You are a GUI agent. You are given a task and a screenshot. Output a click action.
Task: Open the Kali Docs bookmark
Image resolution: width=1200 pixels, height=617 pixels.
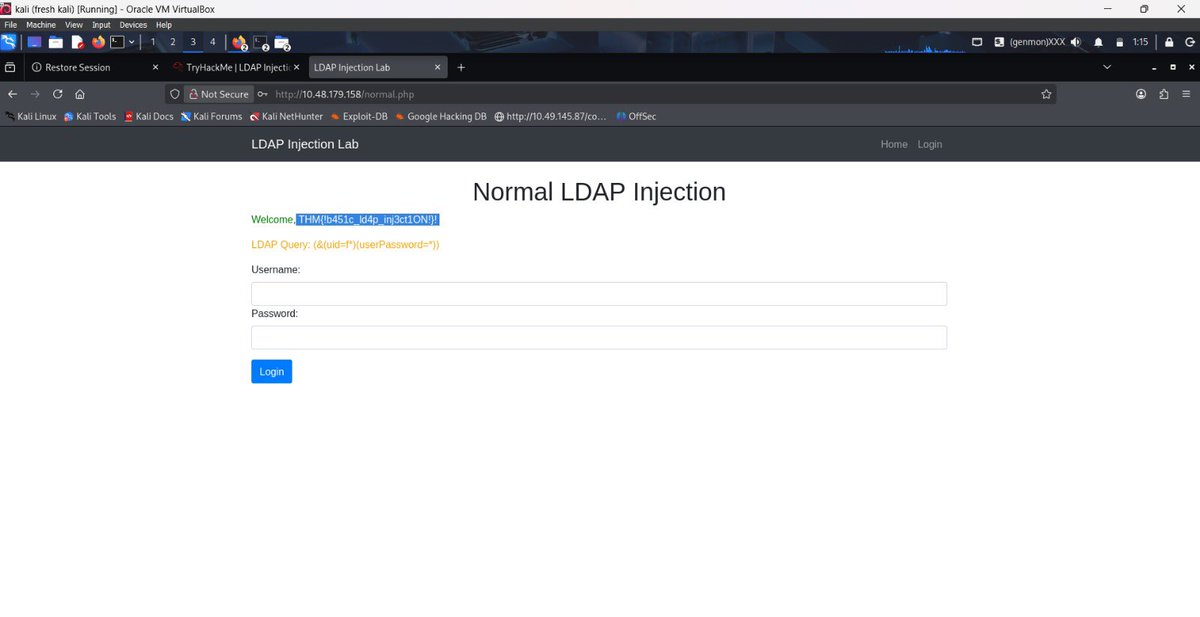point(149,116)
